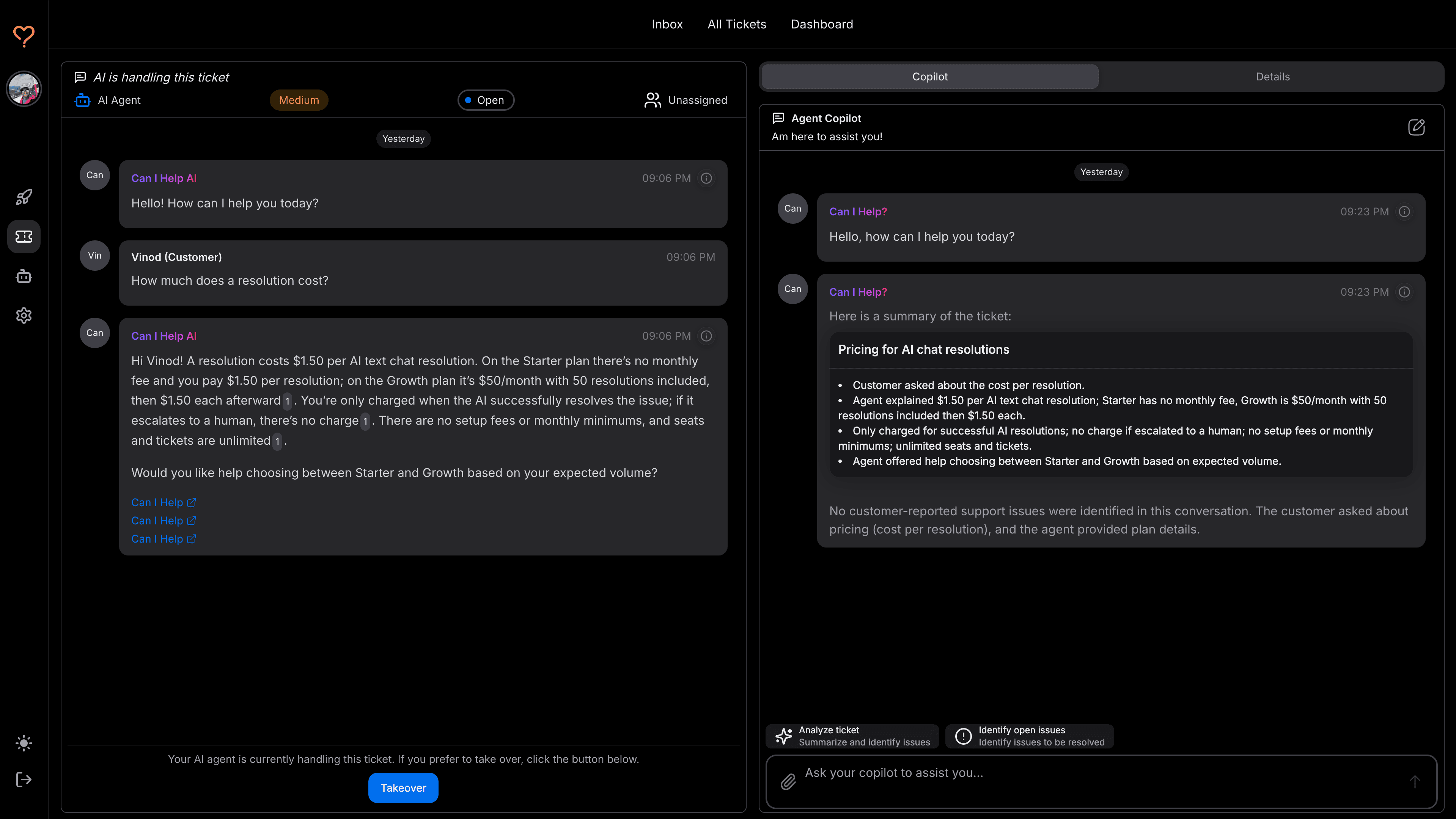Start a new Copilot chat via compose icon

(x=1417, y=127)
